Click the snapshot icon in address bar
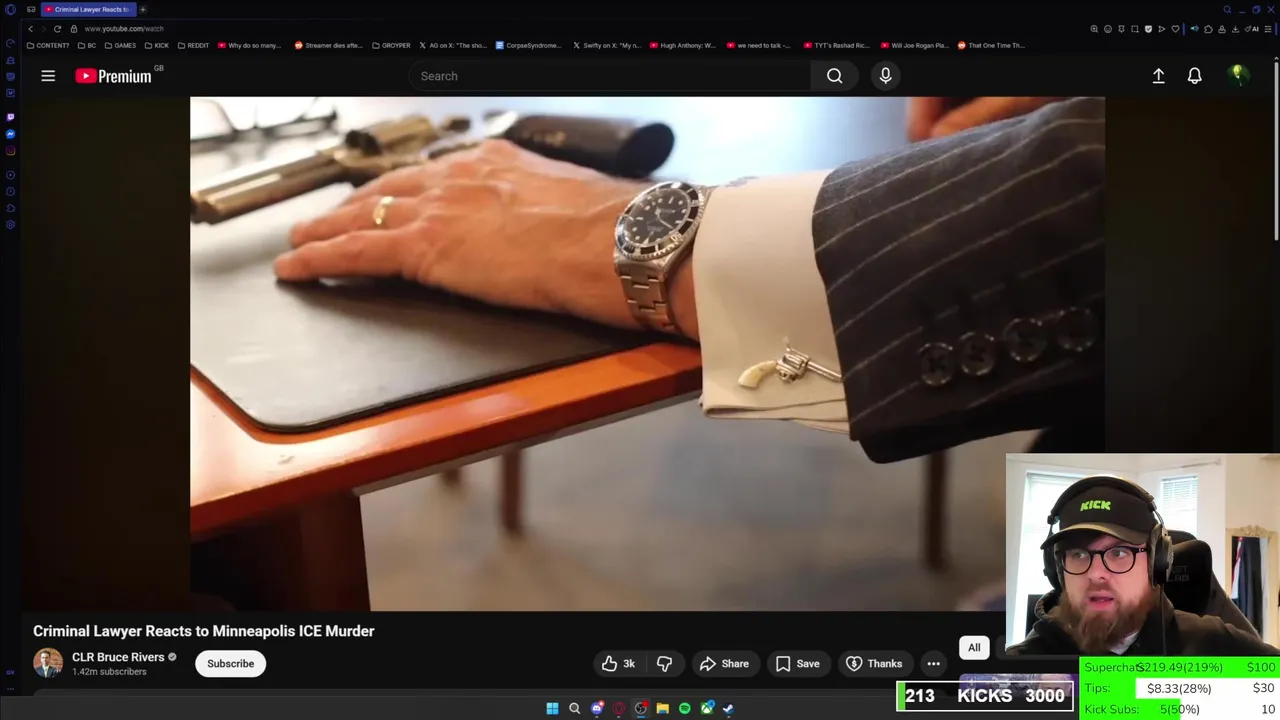1280x720 pixels. [x=1135, y=29]
